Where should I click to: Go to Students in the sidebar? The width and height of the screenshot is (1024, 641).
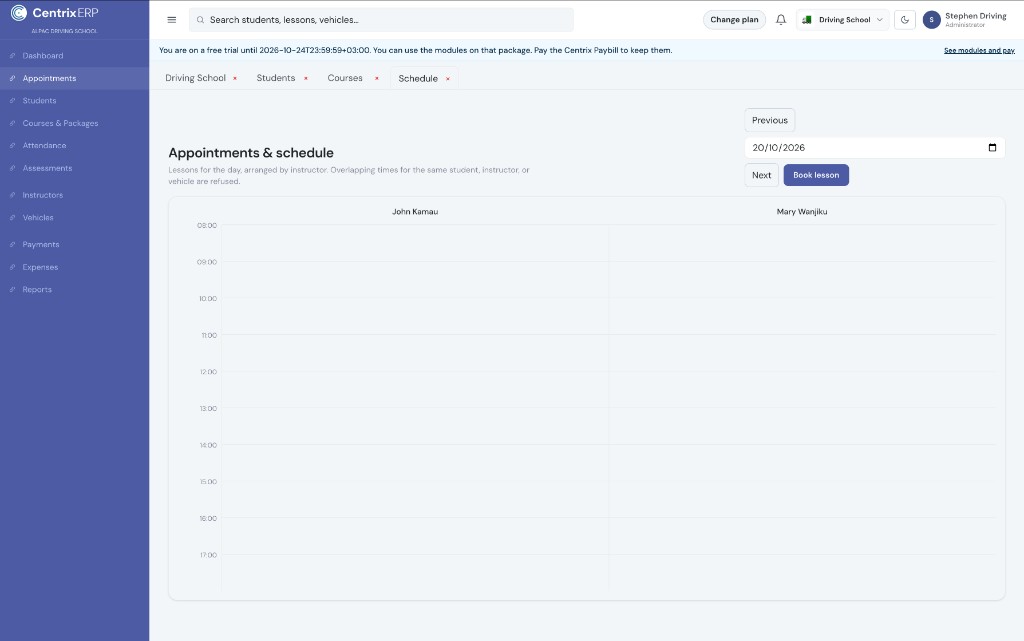[x=74, y=101]
